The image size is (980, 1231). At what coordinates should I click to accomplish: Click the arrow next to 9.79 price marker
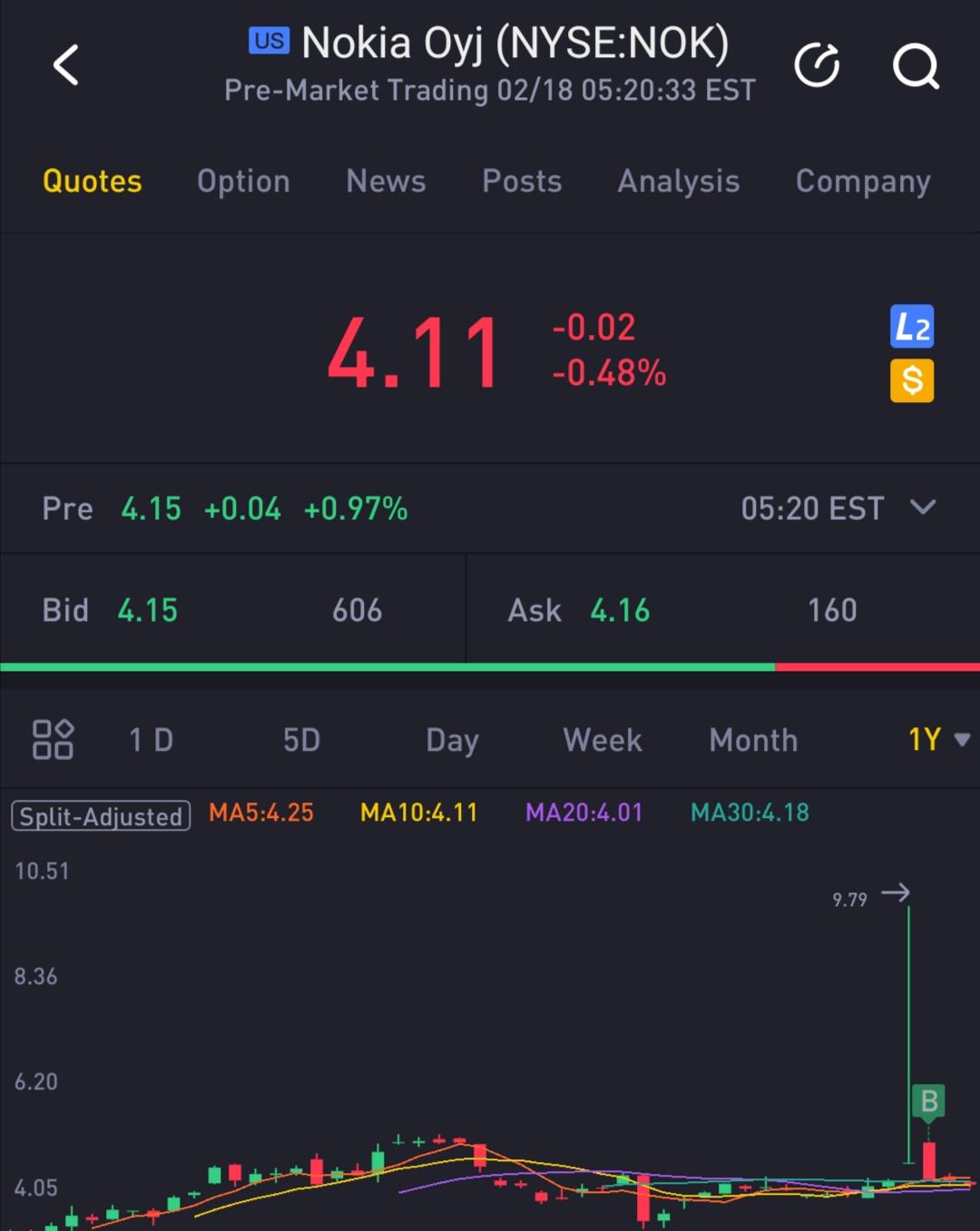point(897,893)
